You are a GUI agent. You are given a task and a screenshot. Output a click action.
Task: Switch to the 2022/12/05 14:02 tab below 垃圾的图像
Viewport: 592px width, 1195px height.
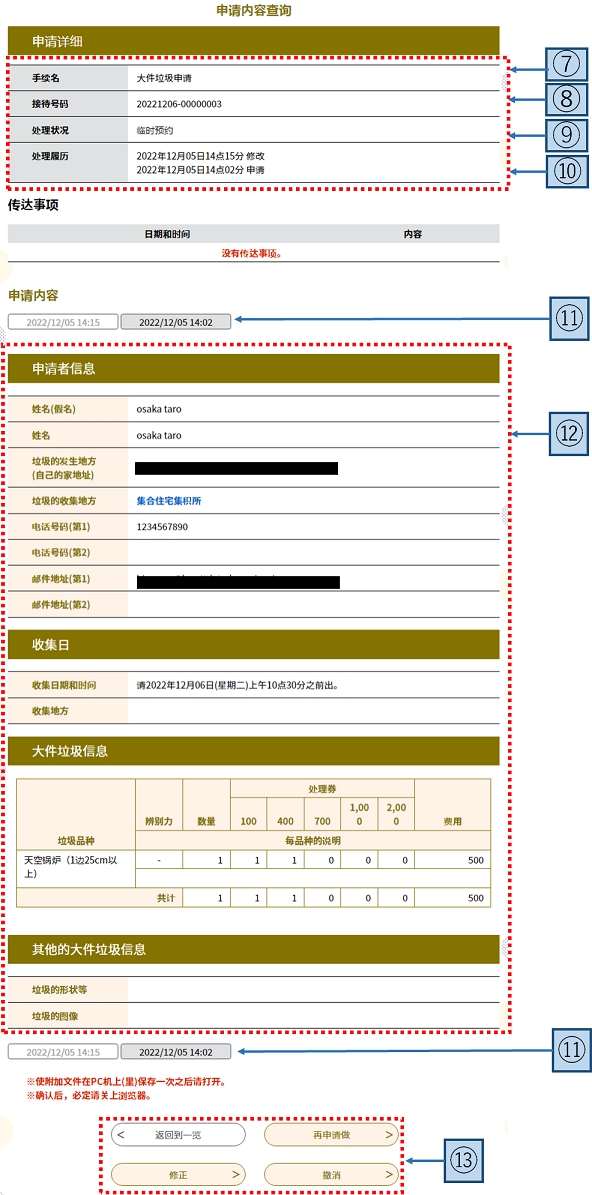pos(175,1052)
